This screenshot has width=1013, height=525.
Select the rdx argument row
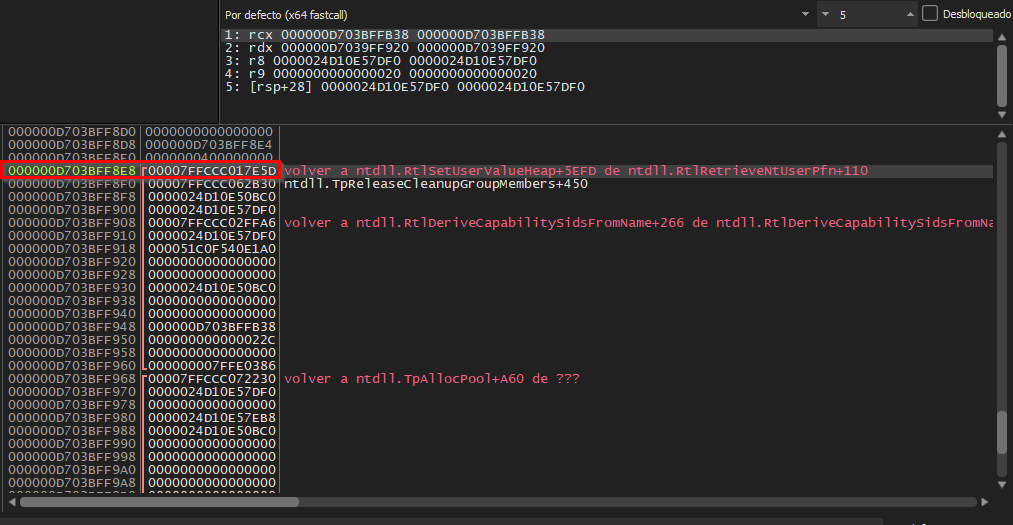coord(385,48)
